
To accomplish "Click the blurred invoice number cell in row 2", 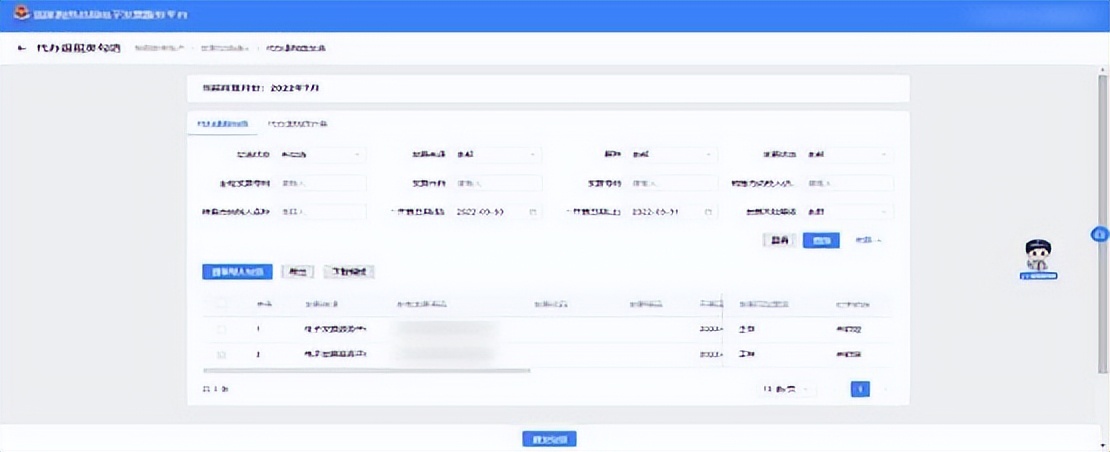I will (445, 354).
